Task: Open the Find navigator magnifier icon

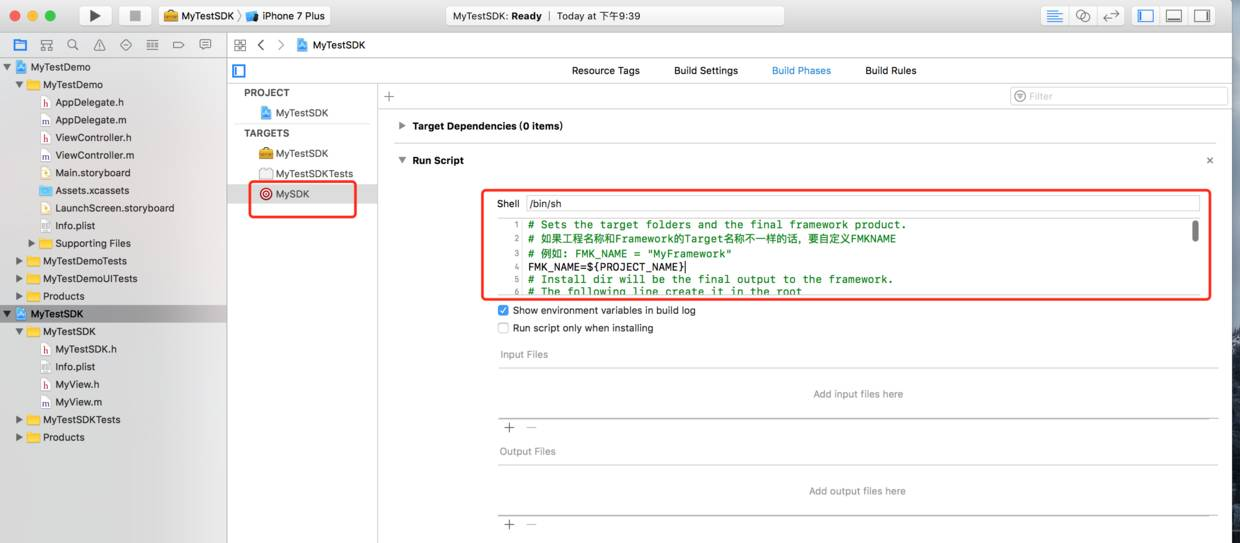Action: [x=73, y=45]
